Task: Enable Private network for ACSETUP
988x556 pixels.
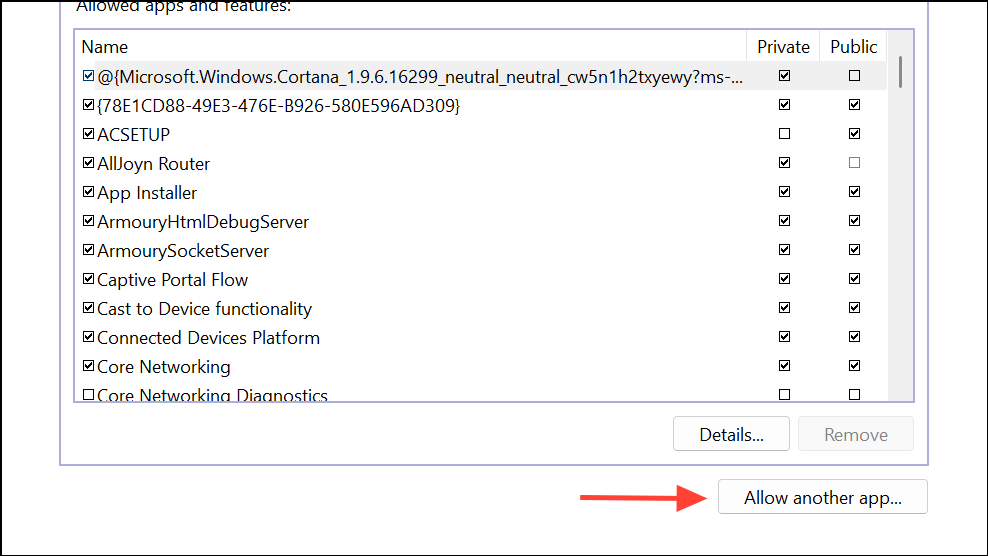Action: [784, 134]
